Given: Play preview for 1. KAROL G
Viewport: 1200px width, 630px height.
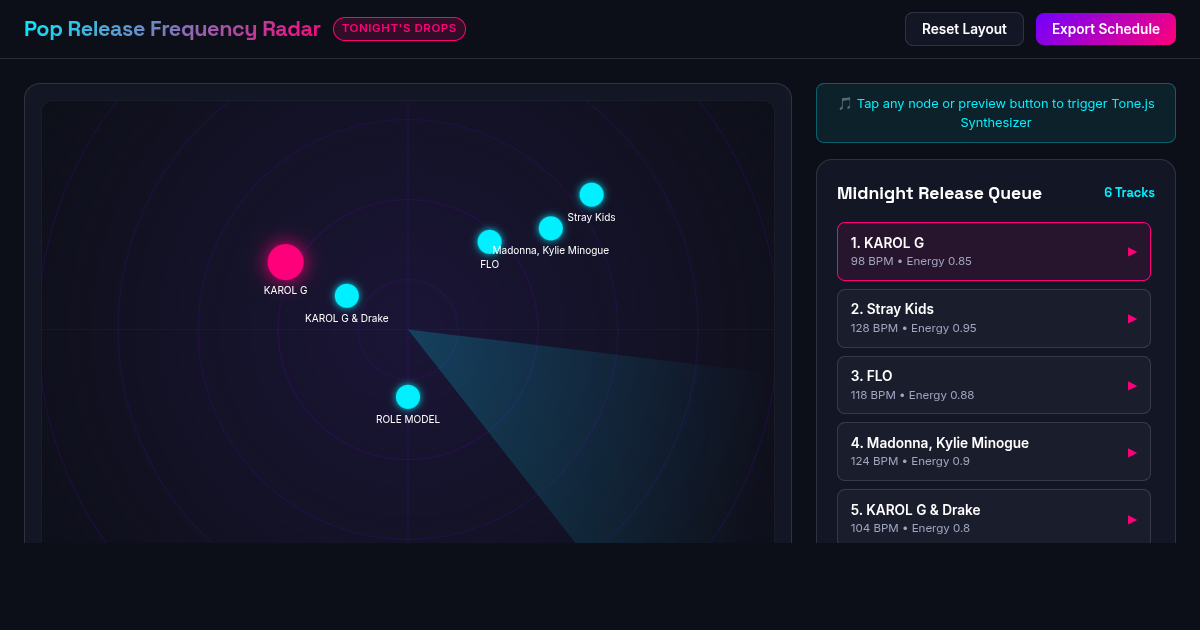Looking at the screenshot, I should [x=1132, y=252].
